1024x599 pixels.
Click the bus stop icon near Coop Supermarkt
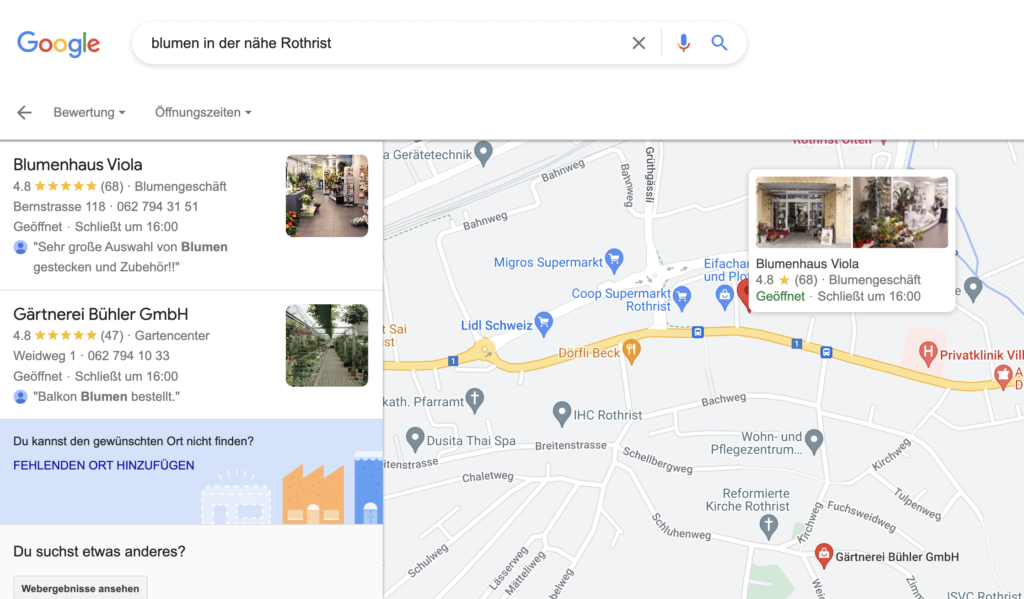(697, 332)
